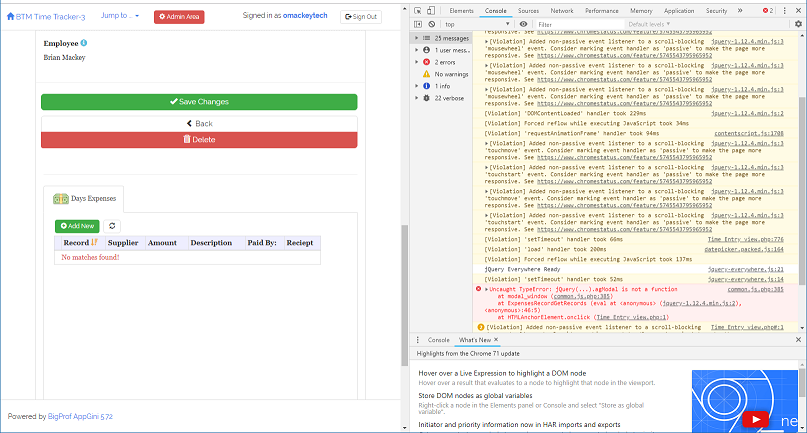807x433 pixels.
Task: Toggle DevTools device toolbar
Action: [431, 10]
